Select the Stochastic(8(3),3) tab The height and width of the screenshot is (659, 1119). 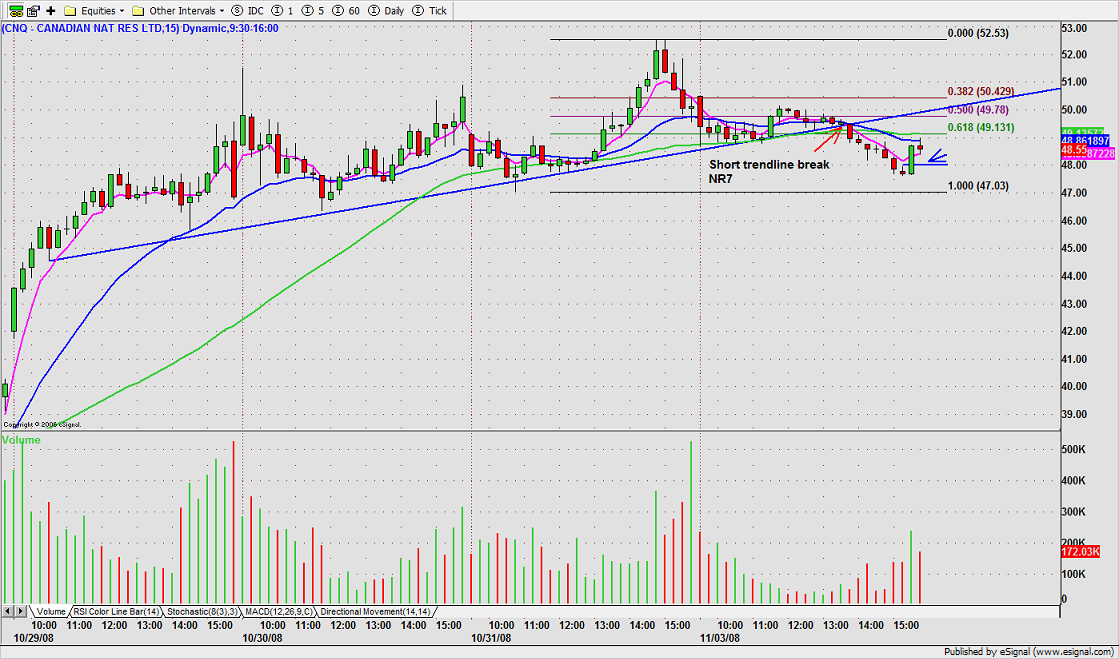click(x=203, y=612)
